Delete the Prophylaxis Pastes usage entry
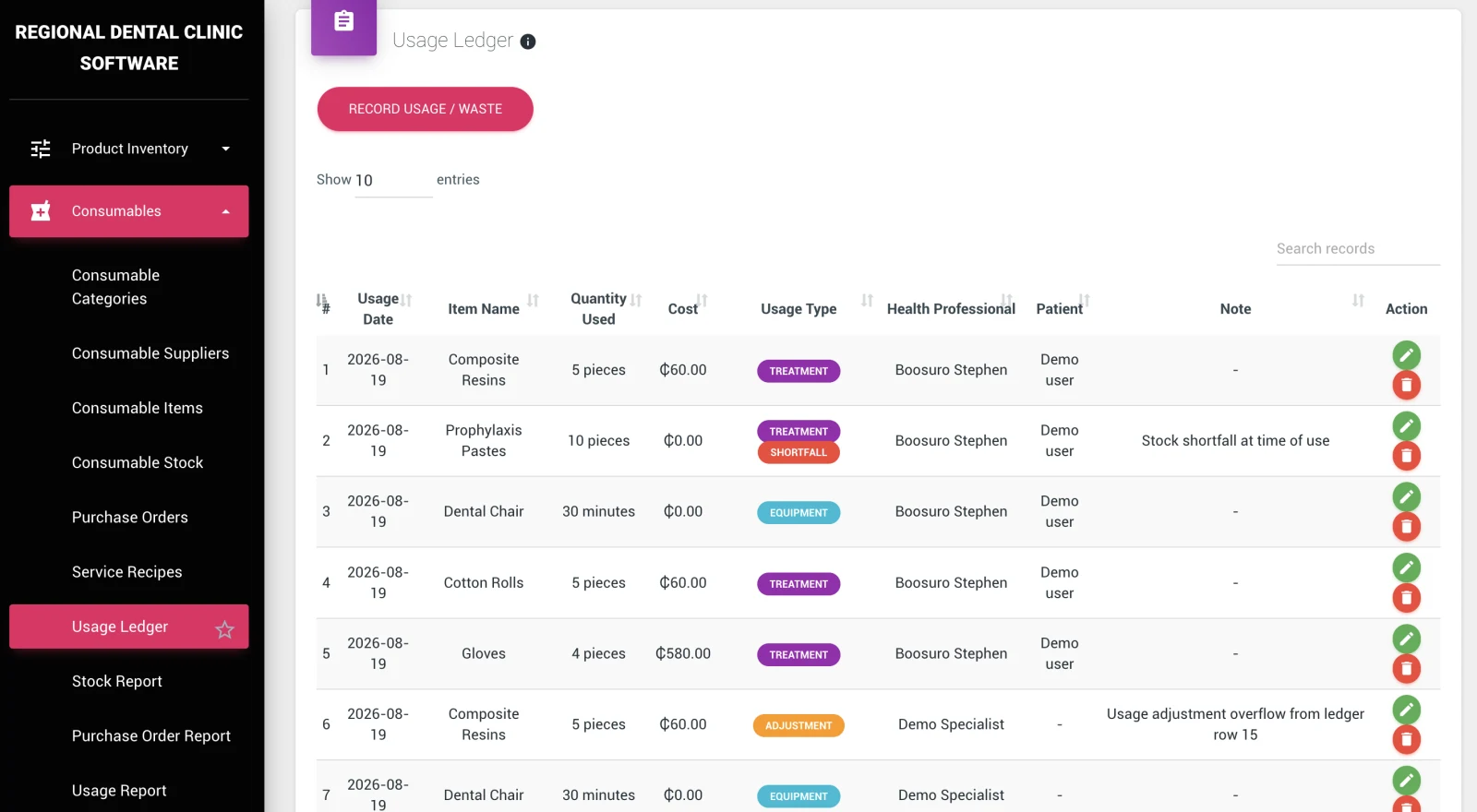This screenshot has height=812, width=1477. tap(1406, 456)
